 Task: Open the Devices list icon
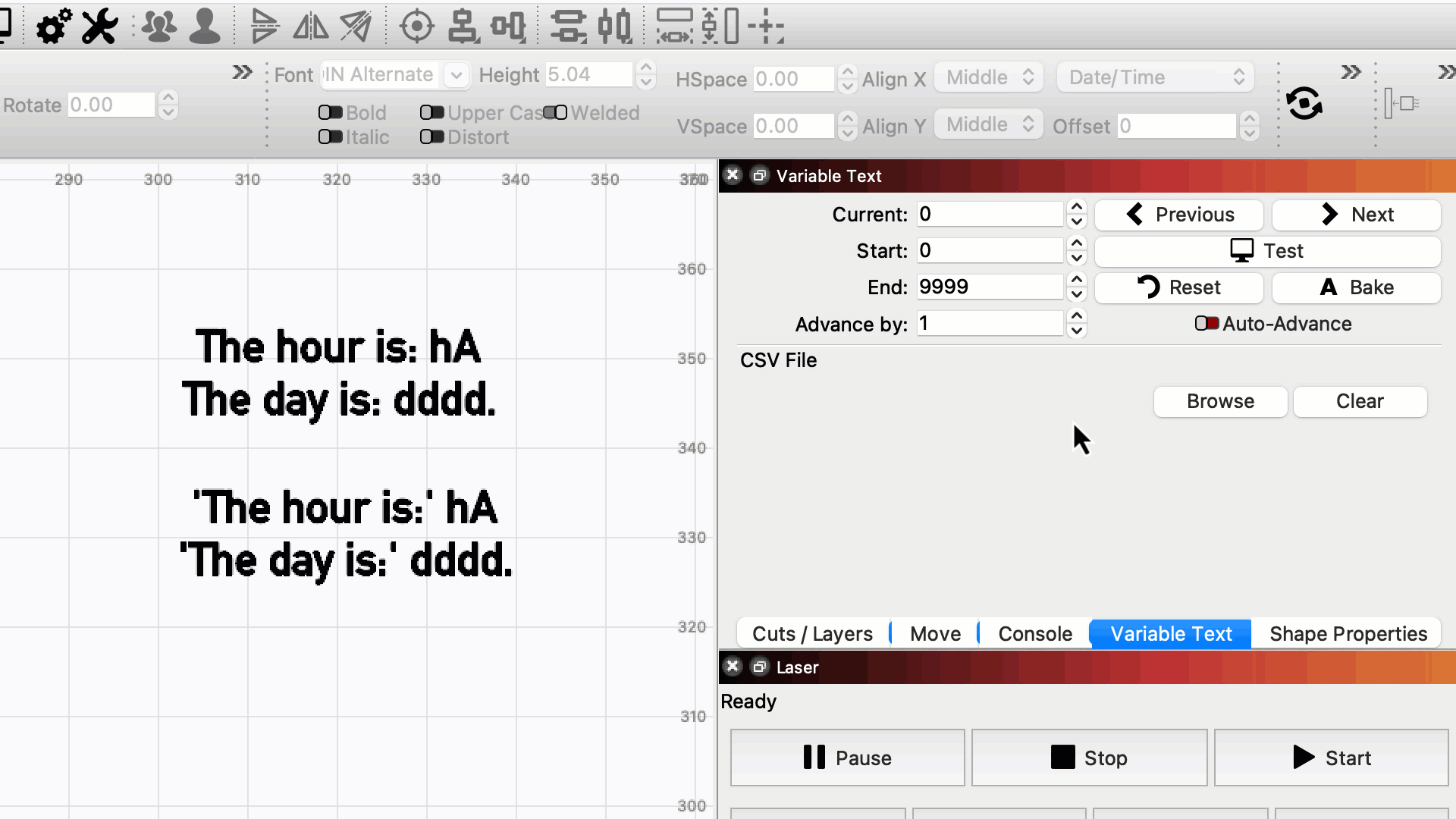coord(158,26)
